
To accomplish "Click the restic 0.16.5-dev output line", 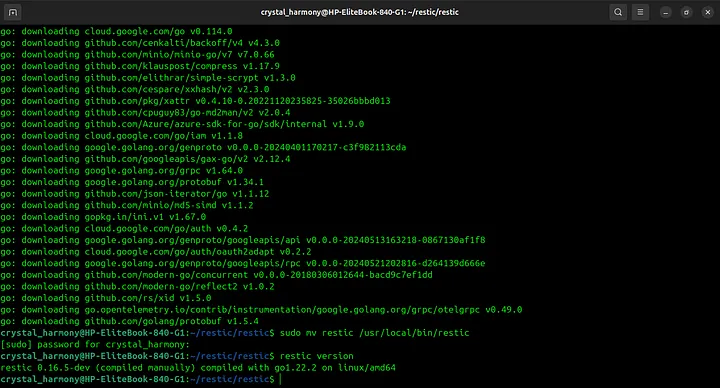I will (198, 367).
